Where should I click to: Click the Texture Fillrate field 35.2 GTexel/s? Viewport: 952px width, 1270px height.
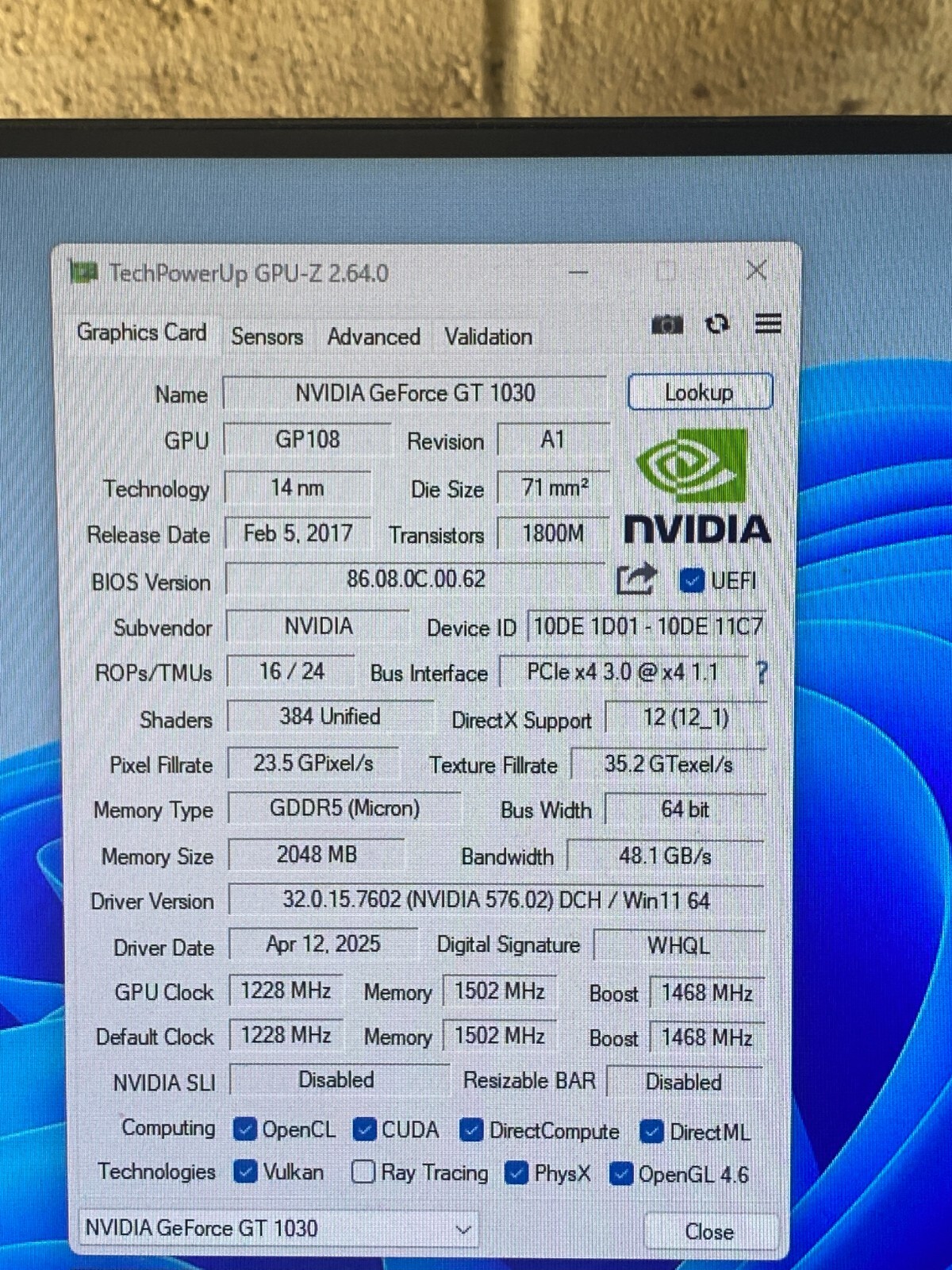pos(668,764)
